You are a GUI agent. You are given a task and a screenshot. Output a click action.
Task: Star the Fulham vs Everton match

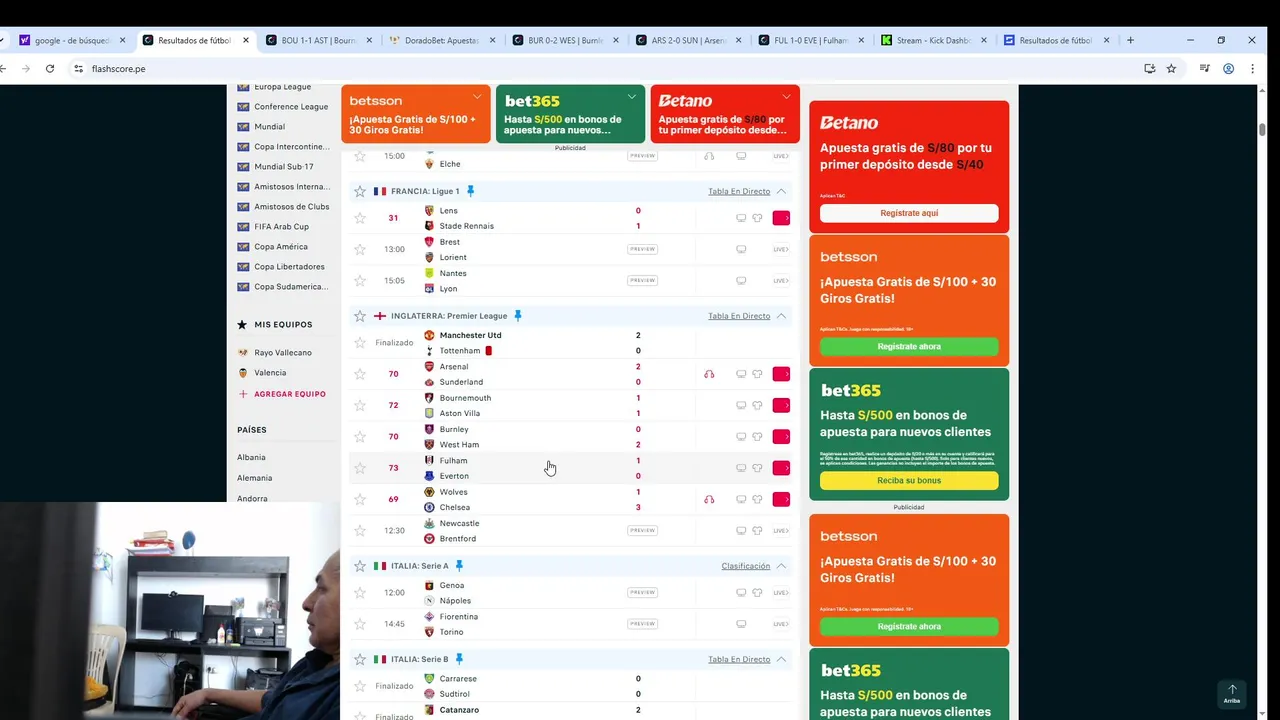[x=360, y=468]
